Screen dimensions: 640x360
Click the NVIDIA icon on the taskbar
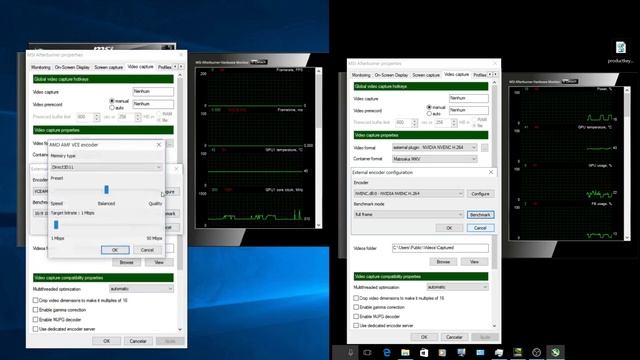point(518,352)
